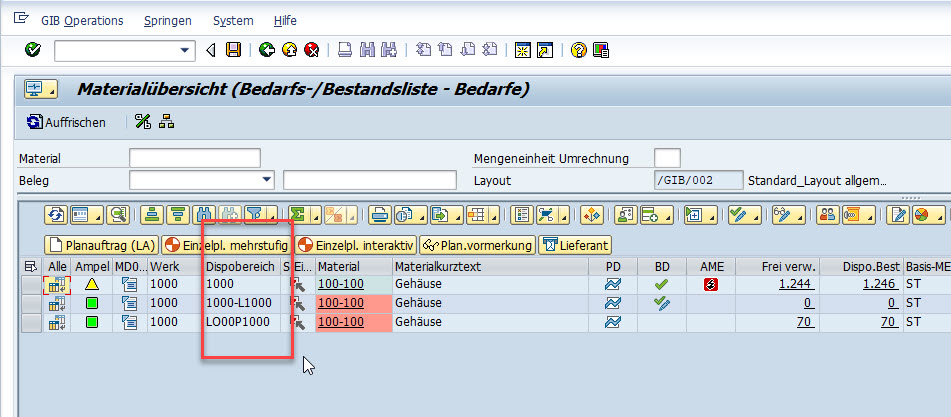951x417 pixels.
Task: Click the Sum total sigma icon
Action: coord(298,214)
